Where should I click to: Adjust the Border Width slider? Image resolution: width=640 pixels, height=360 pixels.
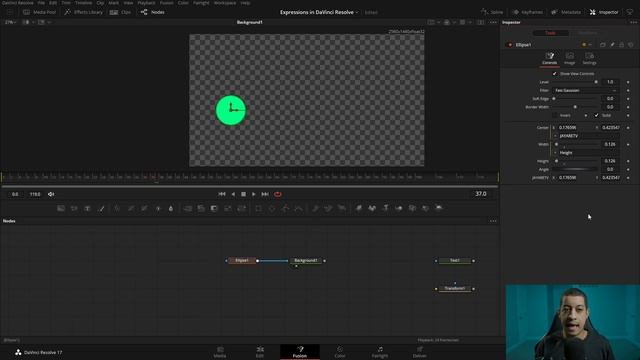[x=575, y=107]
